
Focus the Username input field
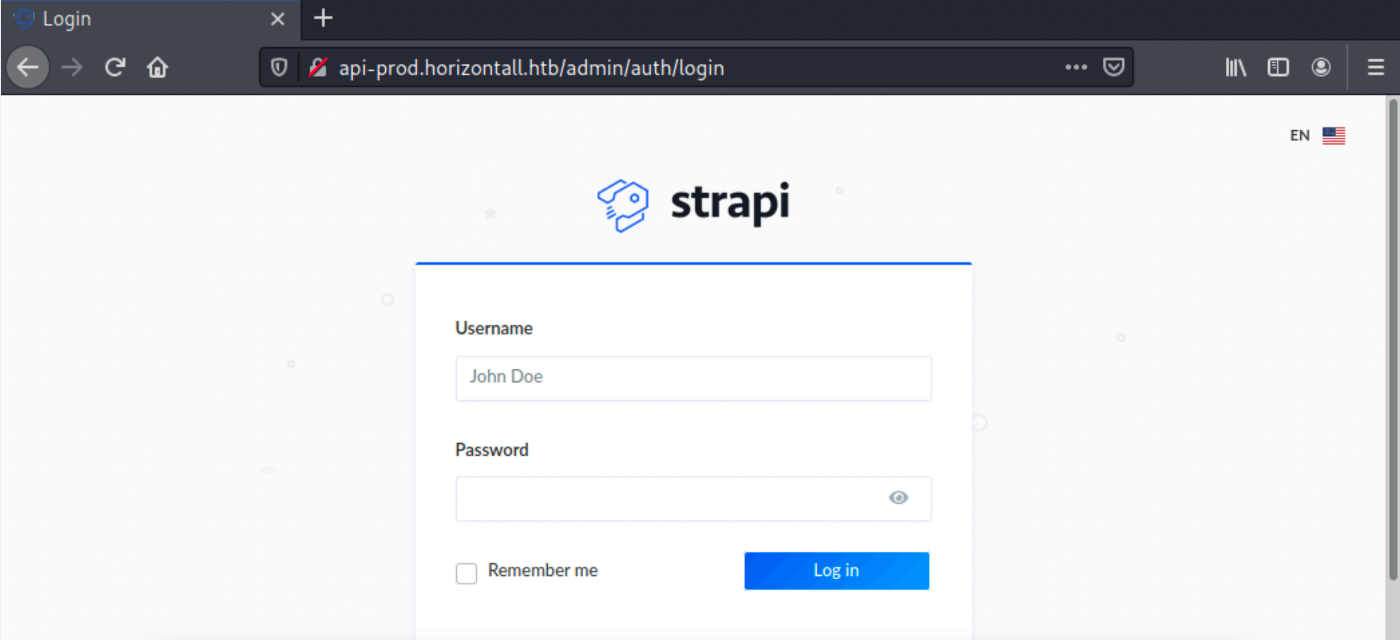pos(694,378)
